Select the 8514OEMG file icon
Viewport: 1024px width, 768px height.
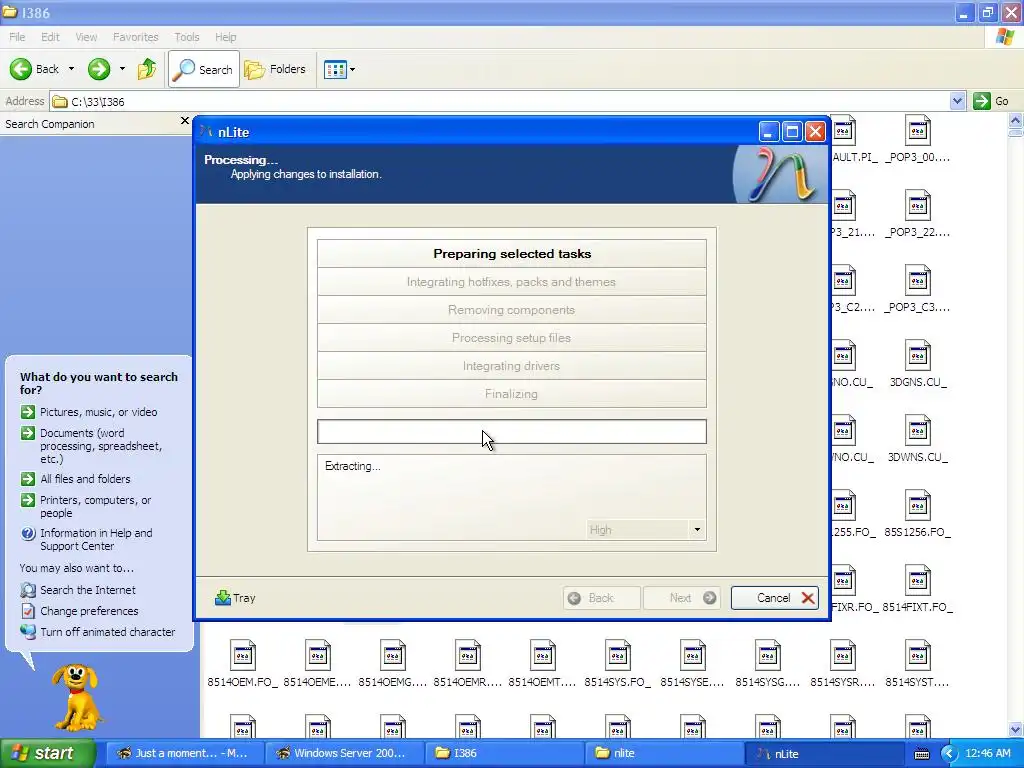point(392,656)
